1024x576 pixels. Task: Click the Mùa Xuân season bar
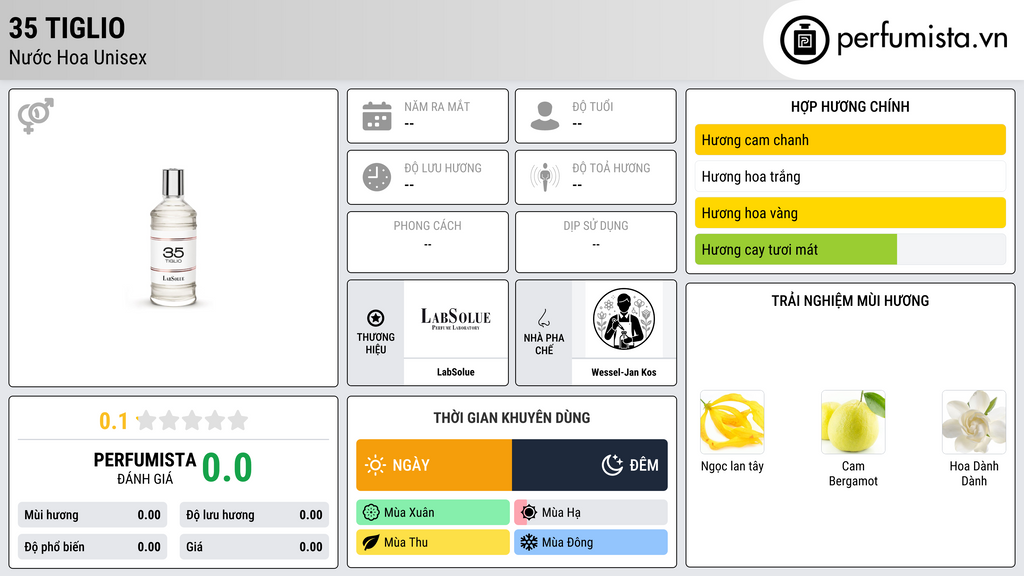click(x=433, y=513)
